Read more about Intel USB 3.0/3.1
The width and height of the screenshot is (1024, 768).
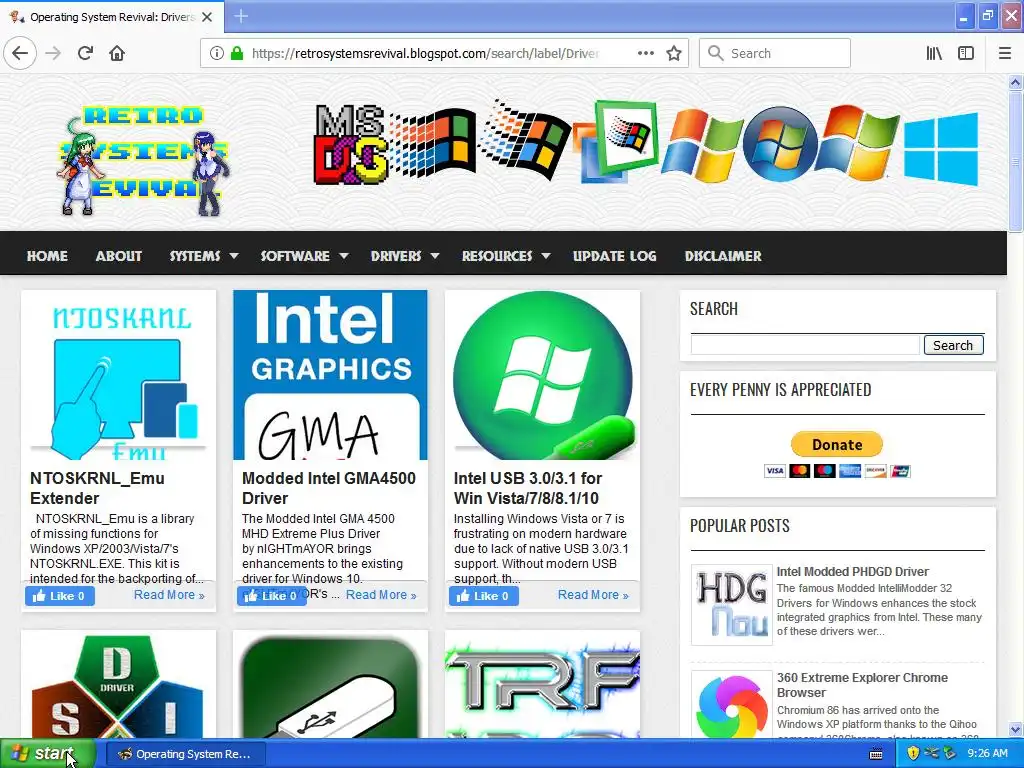click(x=593, y=595)
